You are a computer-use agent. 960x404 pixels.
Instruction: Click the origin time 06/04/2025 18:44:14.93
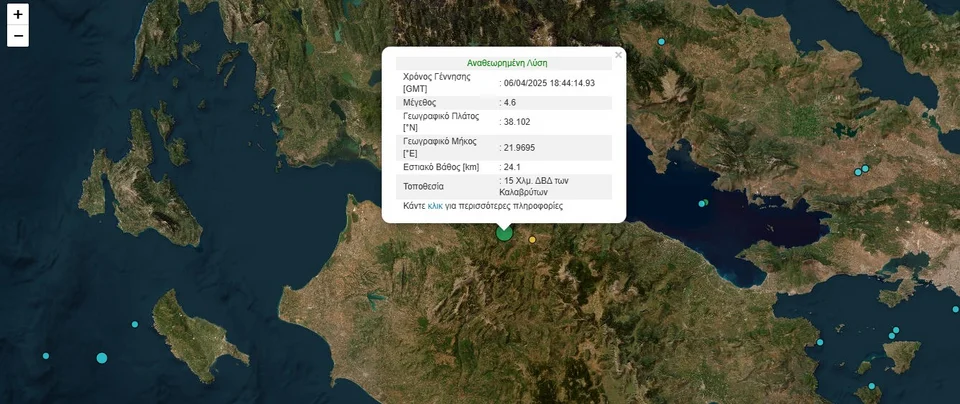[549, 83]
